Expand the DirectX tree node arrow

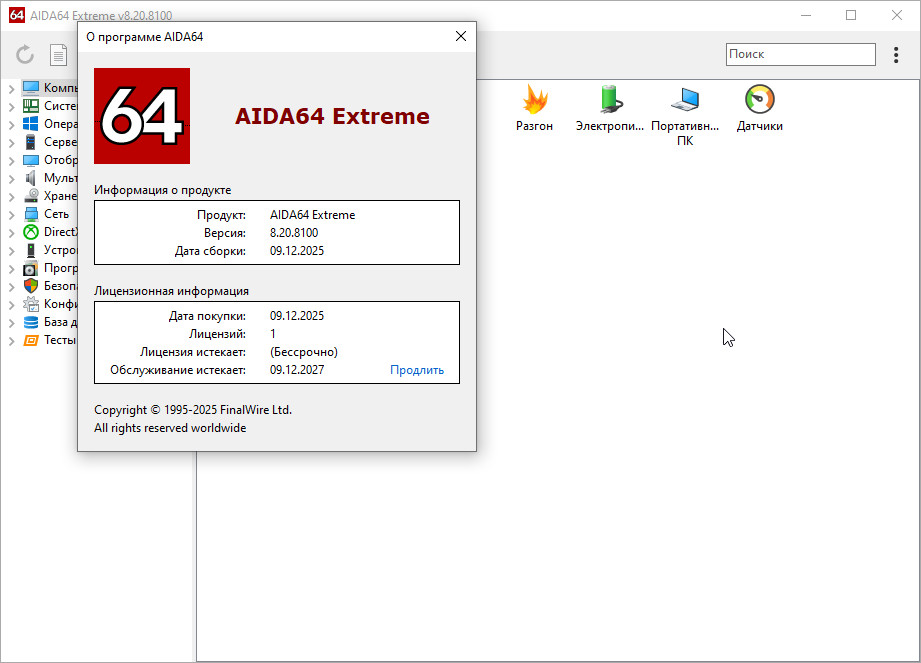click(x=11, y=232)
